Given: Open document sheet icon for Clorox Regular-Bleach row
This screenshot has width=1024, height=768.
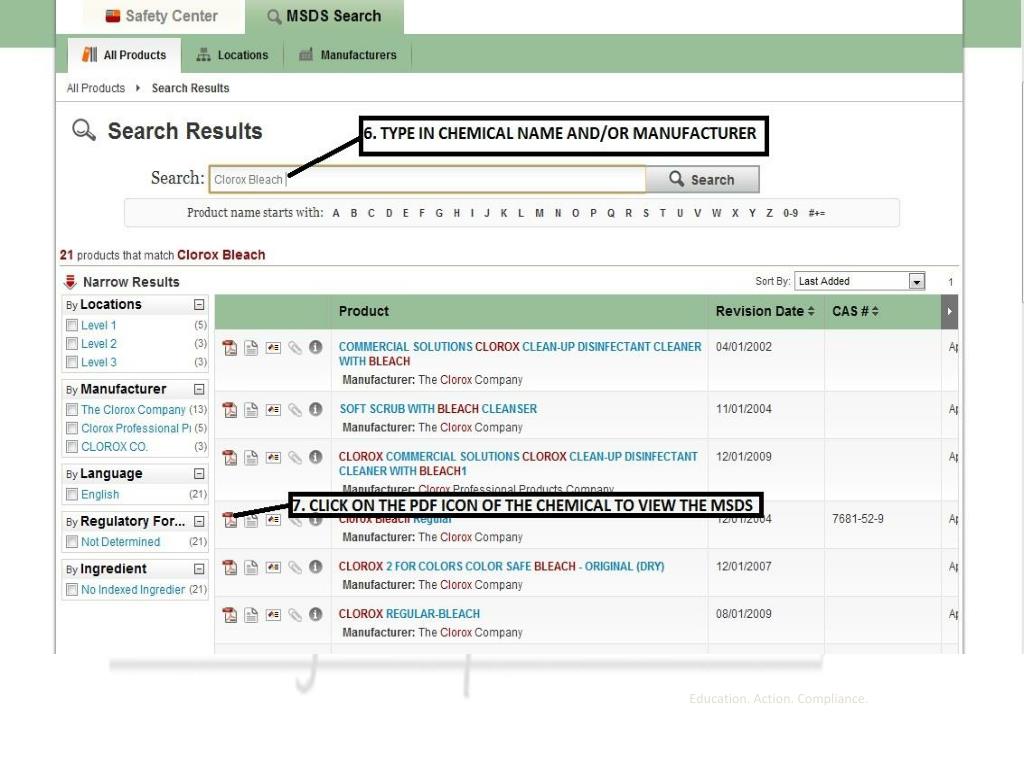Looking at the screenshot, I should pyautogui.click(x=251, y=615).
